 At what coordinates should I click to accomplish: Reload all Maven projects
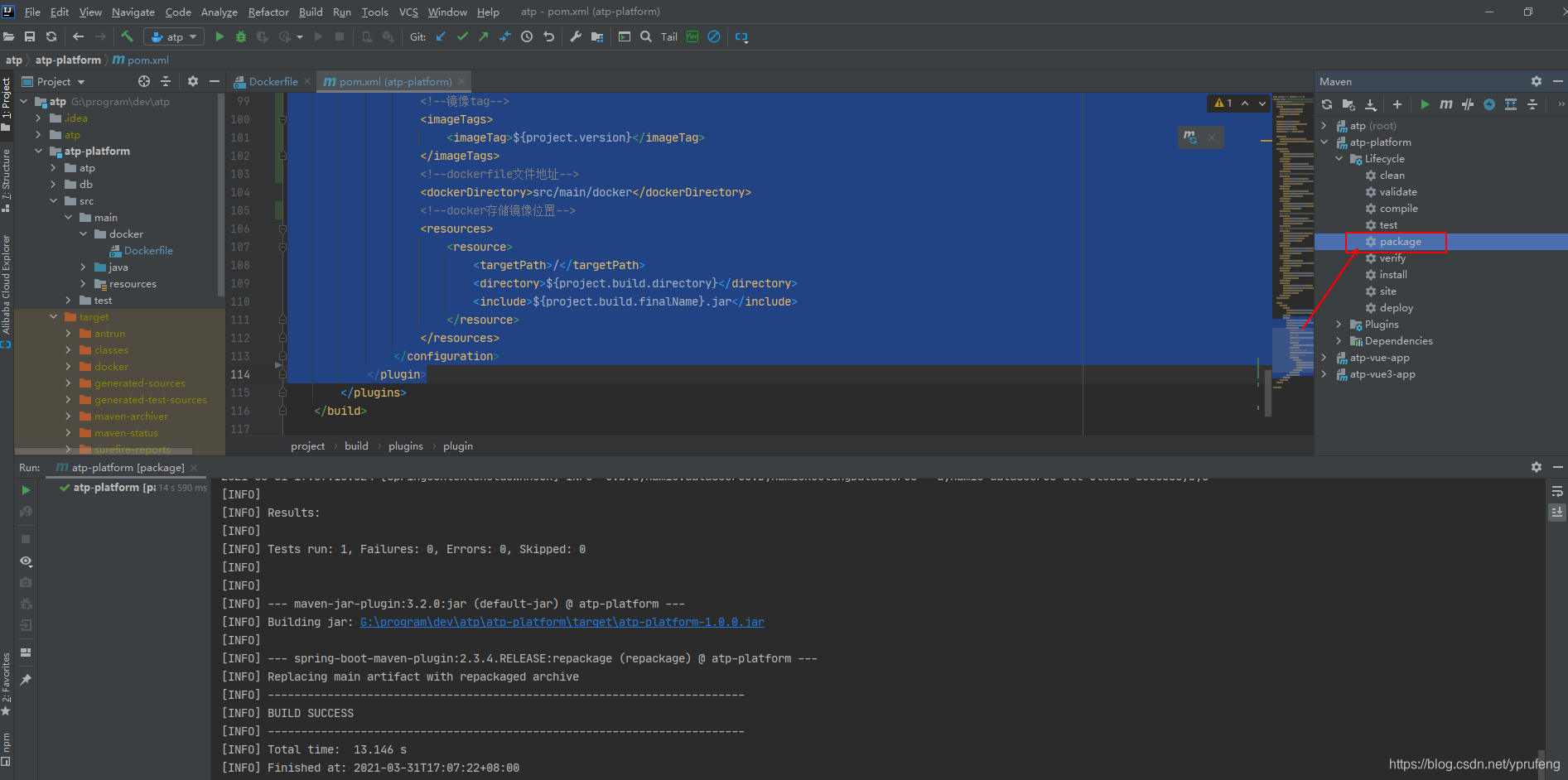coord(1327,104)
